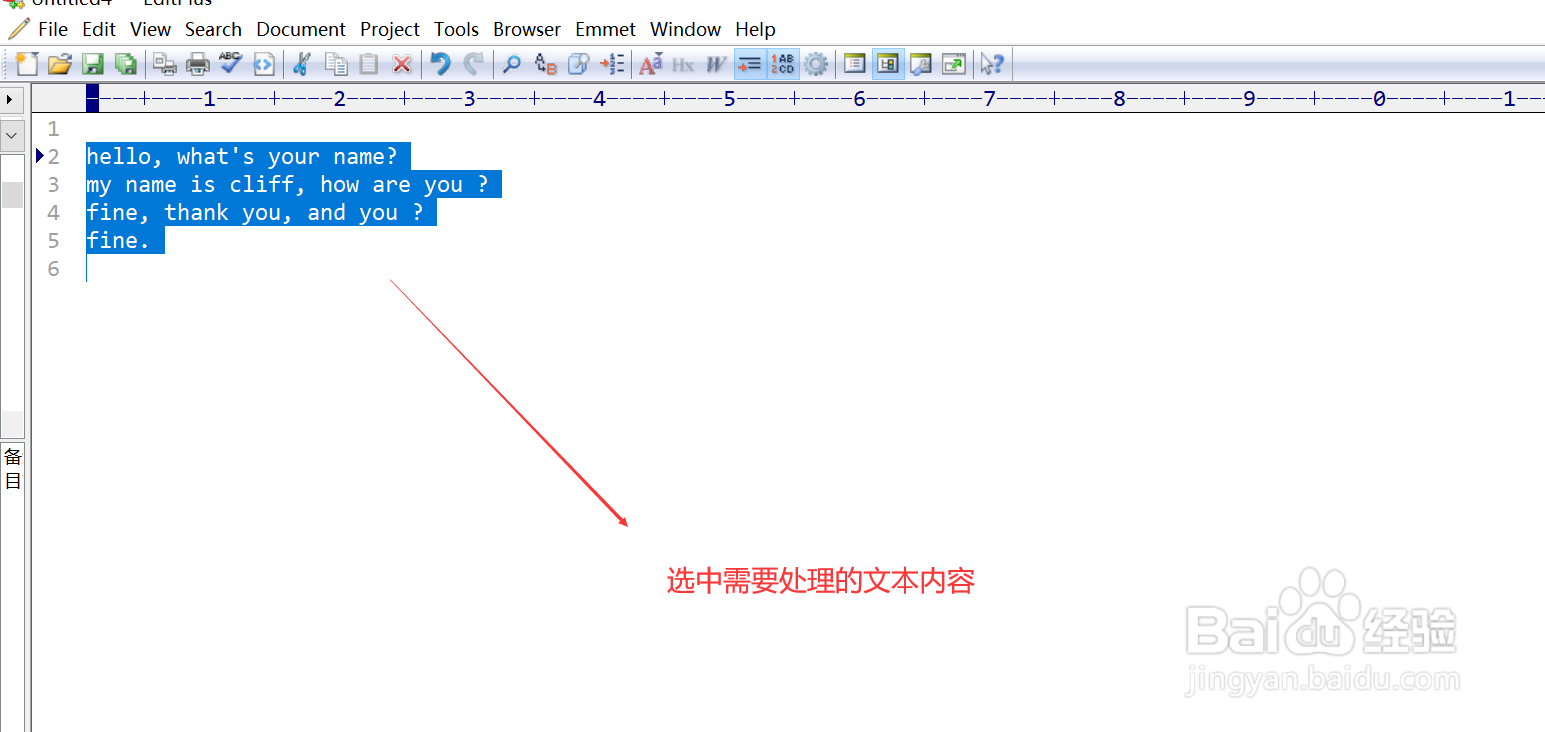1545x732 pixels.
Task: Toggle word wrap with the W icon
Action: [714, 63]
